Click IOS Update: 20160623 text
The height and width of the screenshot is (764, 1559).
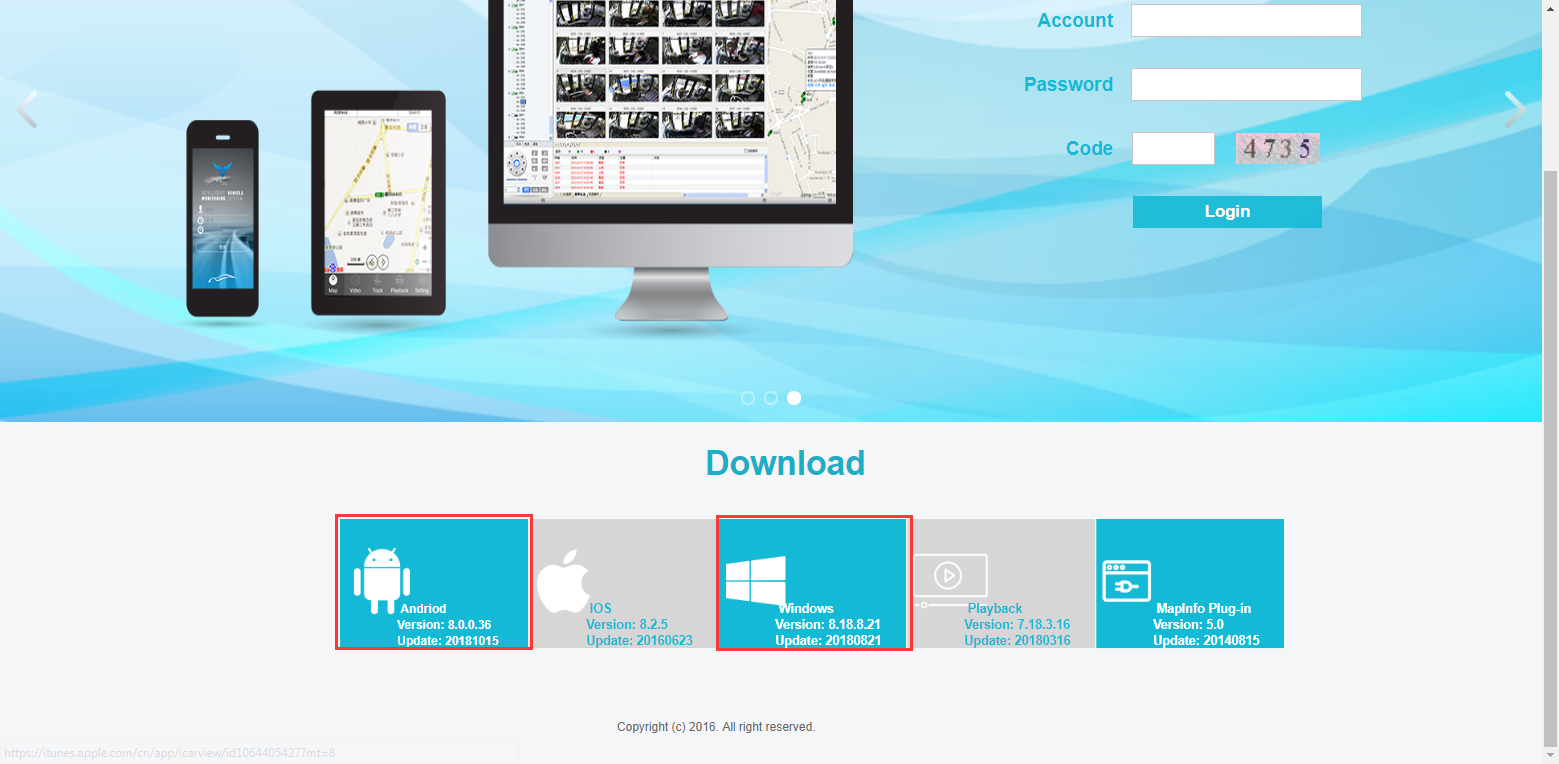click(x=640, y=640)
